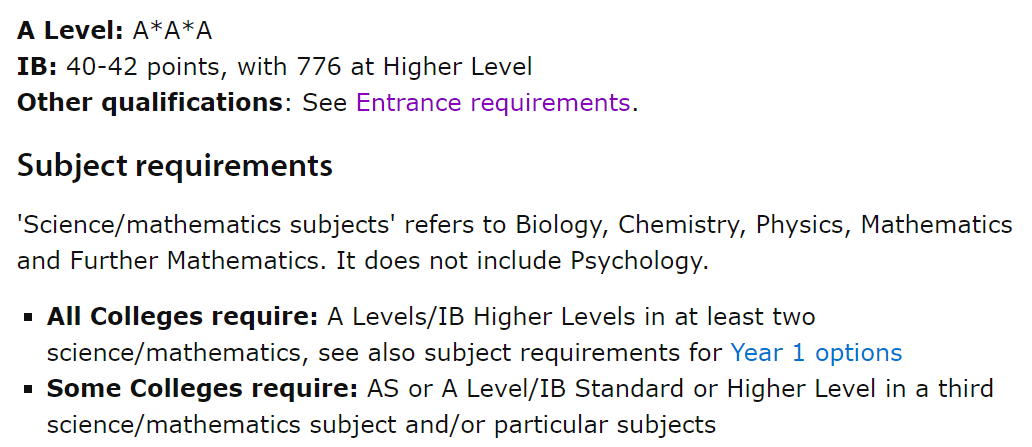The height and width of the screenshot is (447, 1032).
Task: Click the bold 'A Level:' label
Action: tap(70, 31)
